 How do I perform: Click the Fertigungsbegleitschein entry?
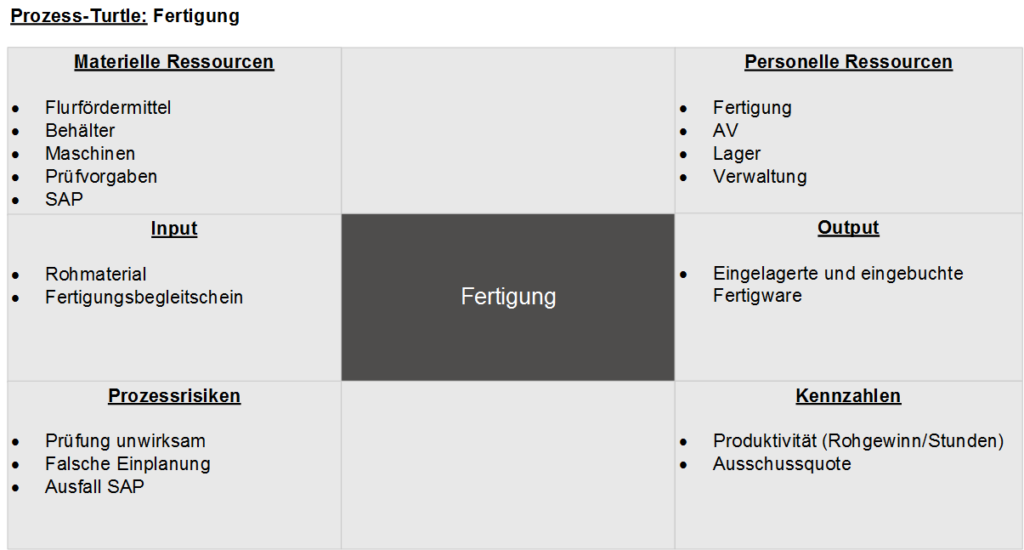point(144,297)
